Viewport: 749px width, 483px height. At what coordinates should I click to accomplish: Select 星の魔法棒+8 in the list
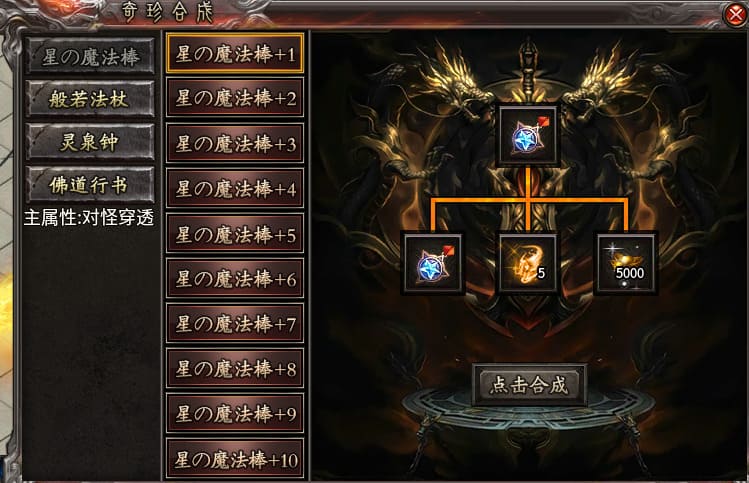point(235,368)
